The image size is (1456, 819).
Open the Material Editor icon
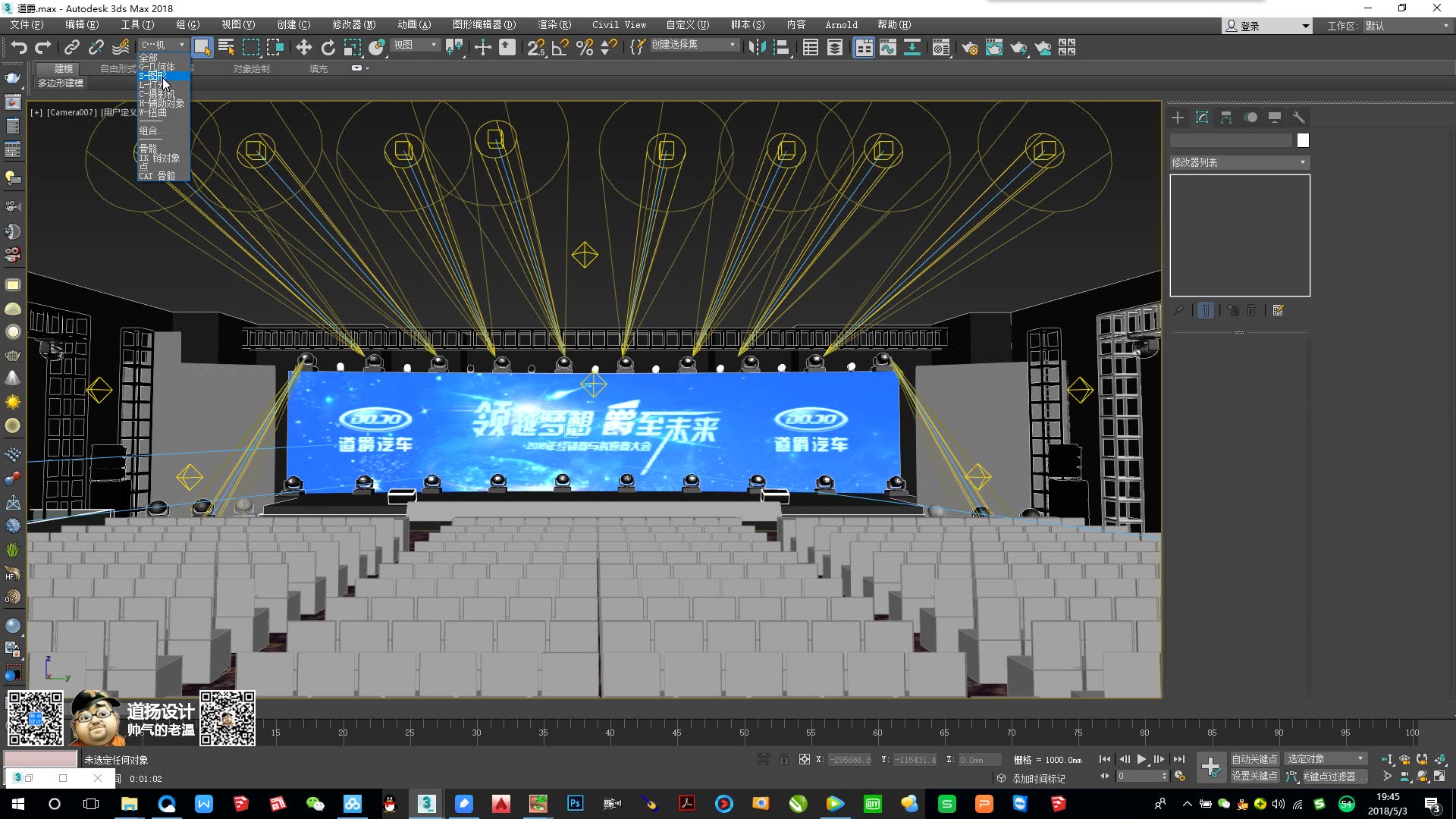click(x=941, y=48)
